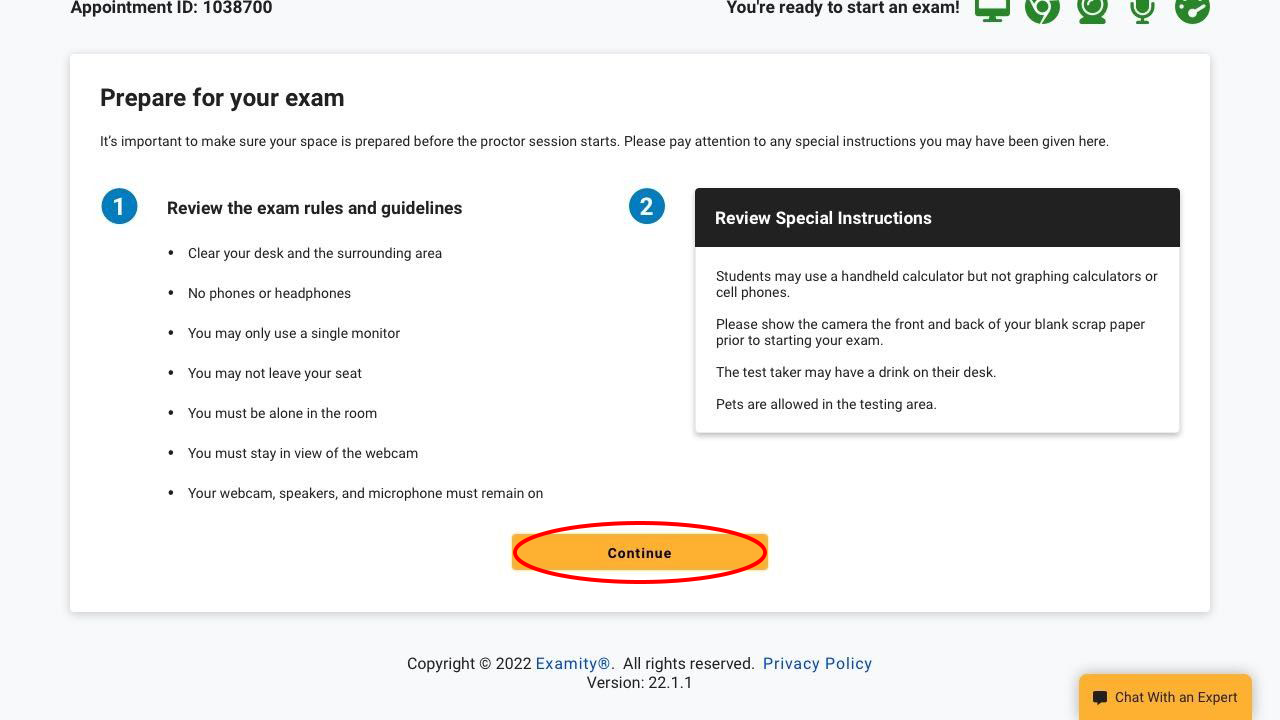Click the blue step 1 circle
1280x720 pixels.
[x=119, y=207]
